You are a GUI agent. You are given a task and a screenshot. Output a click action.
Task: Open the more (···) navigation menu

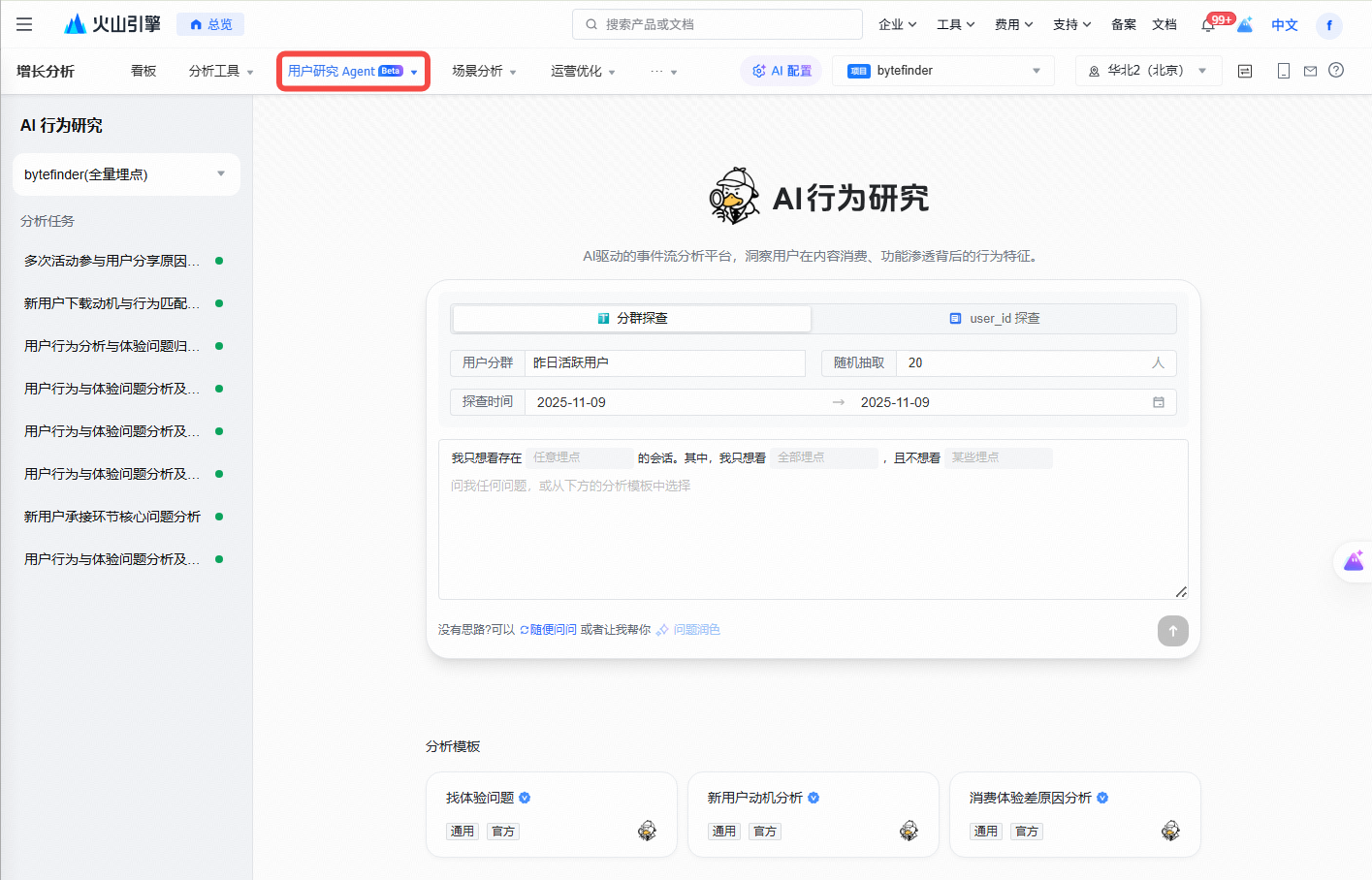click(x=664, y=71)
